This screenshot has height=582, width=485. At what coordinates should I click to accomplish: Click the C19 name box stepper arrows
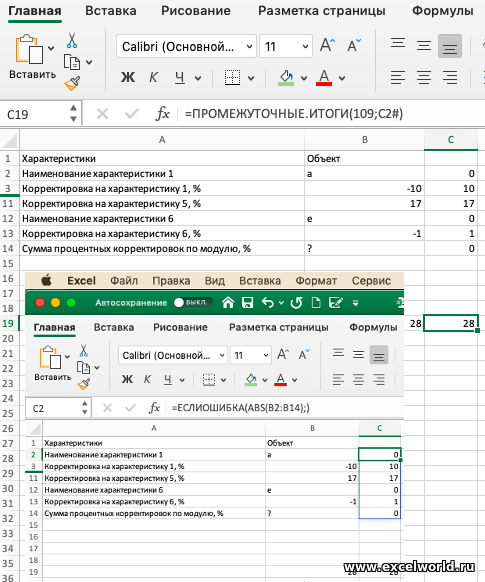point(73,113)
